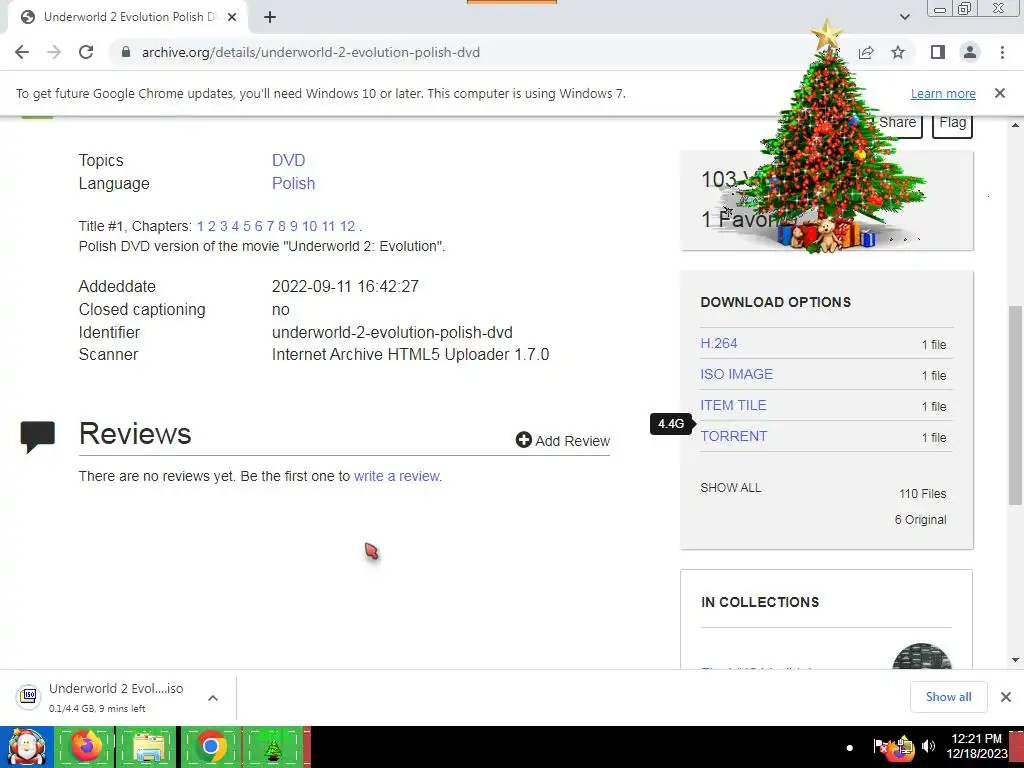Screen dimensions: 1024x768
Task: Click Show all downloads button
Action: coord(948,697)
